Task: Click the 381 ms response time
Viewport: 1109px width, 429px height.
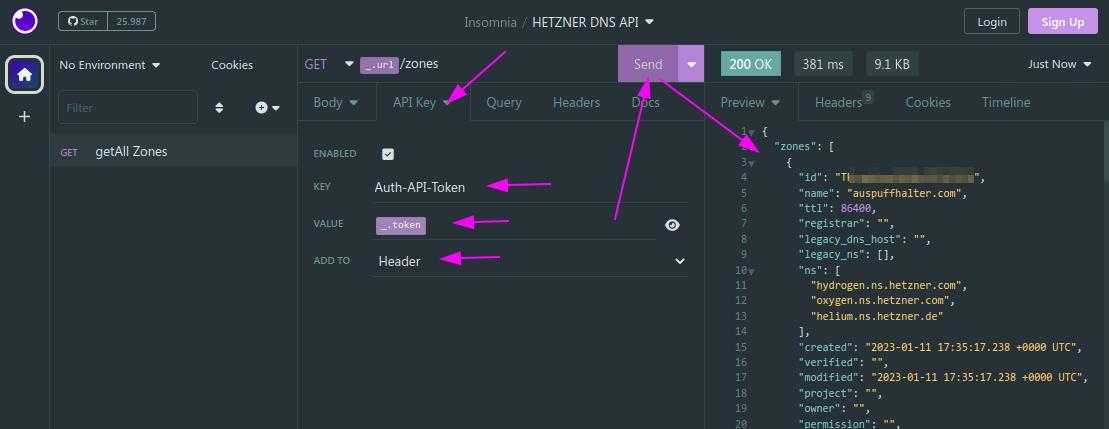Action: click(823, 64)
